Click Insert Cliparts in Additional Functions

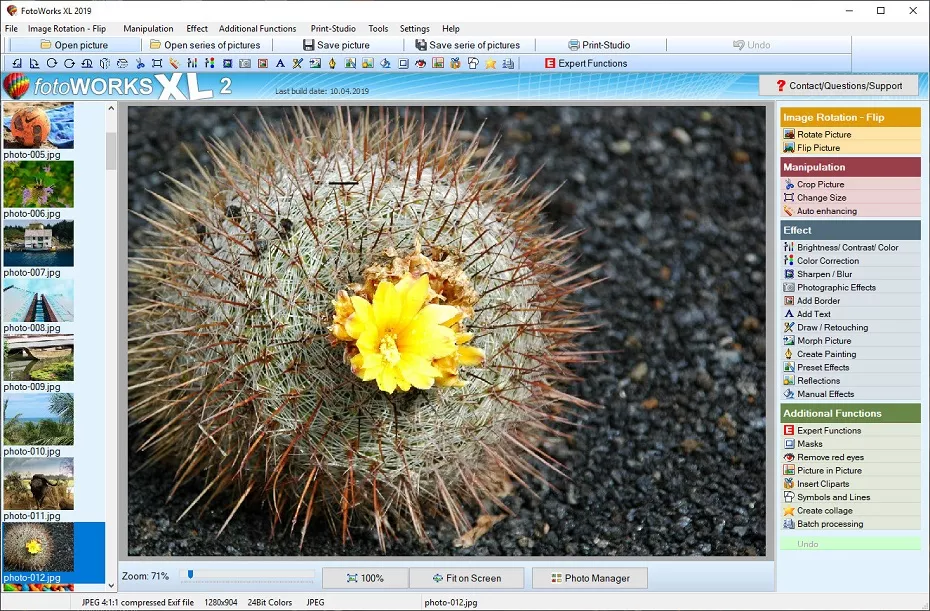(823, 484)
